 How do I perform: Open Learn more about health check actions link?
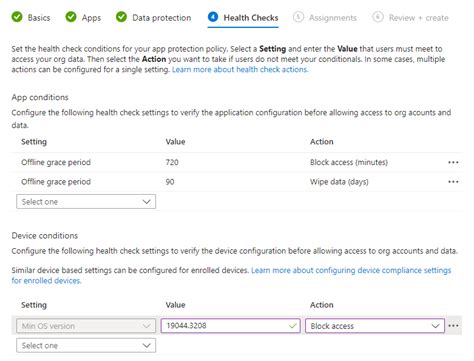point(240,69)
